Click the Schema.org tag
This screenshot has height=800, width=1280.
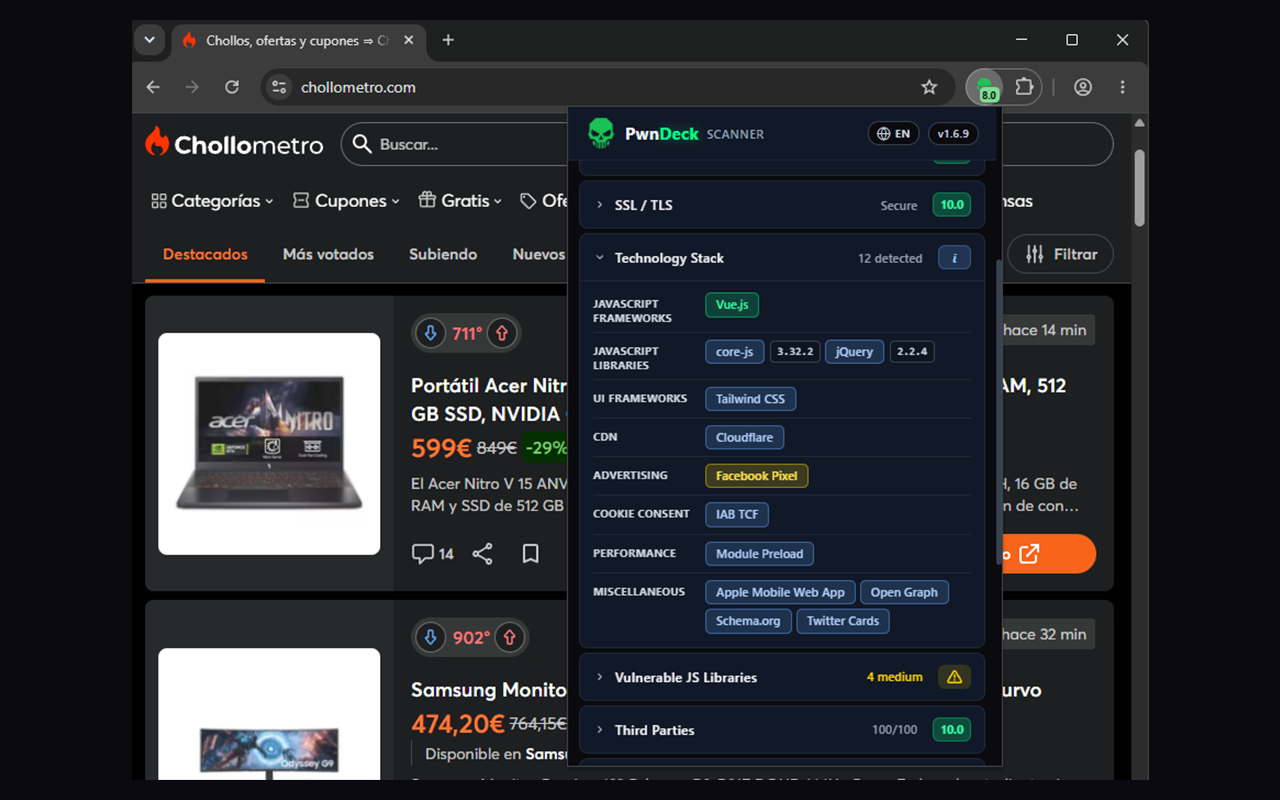(748, 621)
